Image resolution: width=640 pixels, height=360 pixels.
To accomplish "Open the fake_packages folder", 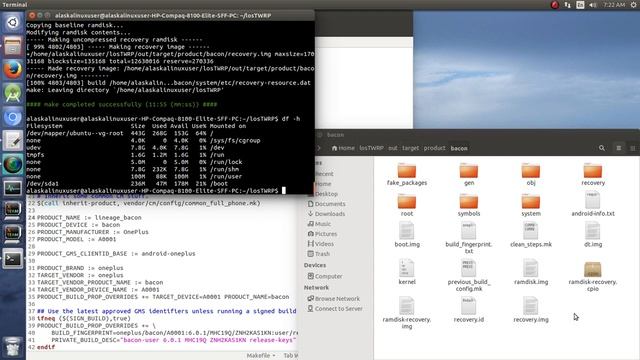I will click(x=407, y=174).
